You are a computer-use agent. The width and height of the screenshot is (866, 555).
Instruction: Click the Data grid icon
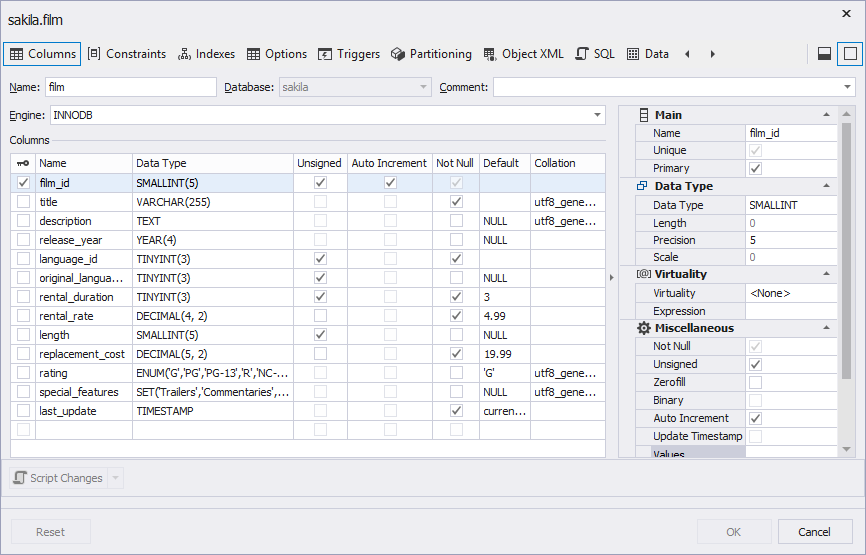(633, 54)
